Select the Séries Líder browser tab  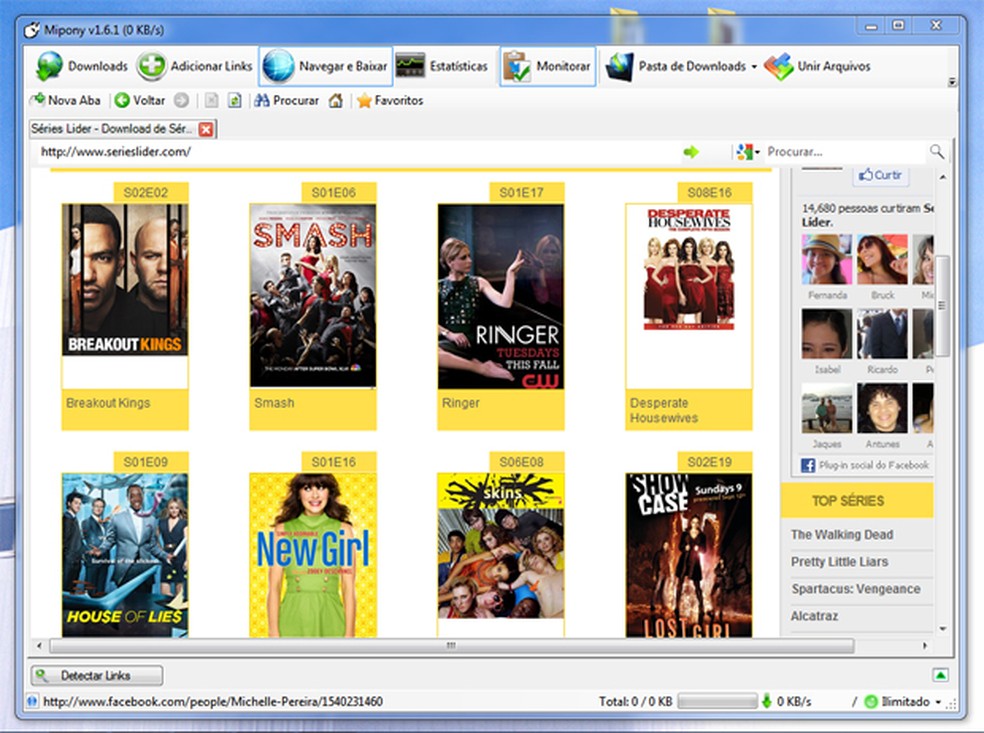coord(112,129)
